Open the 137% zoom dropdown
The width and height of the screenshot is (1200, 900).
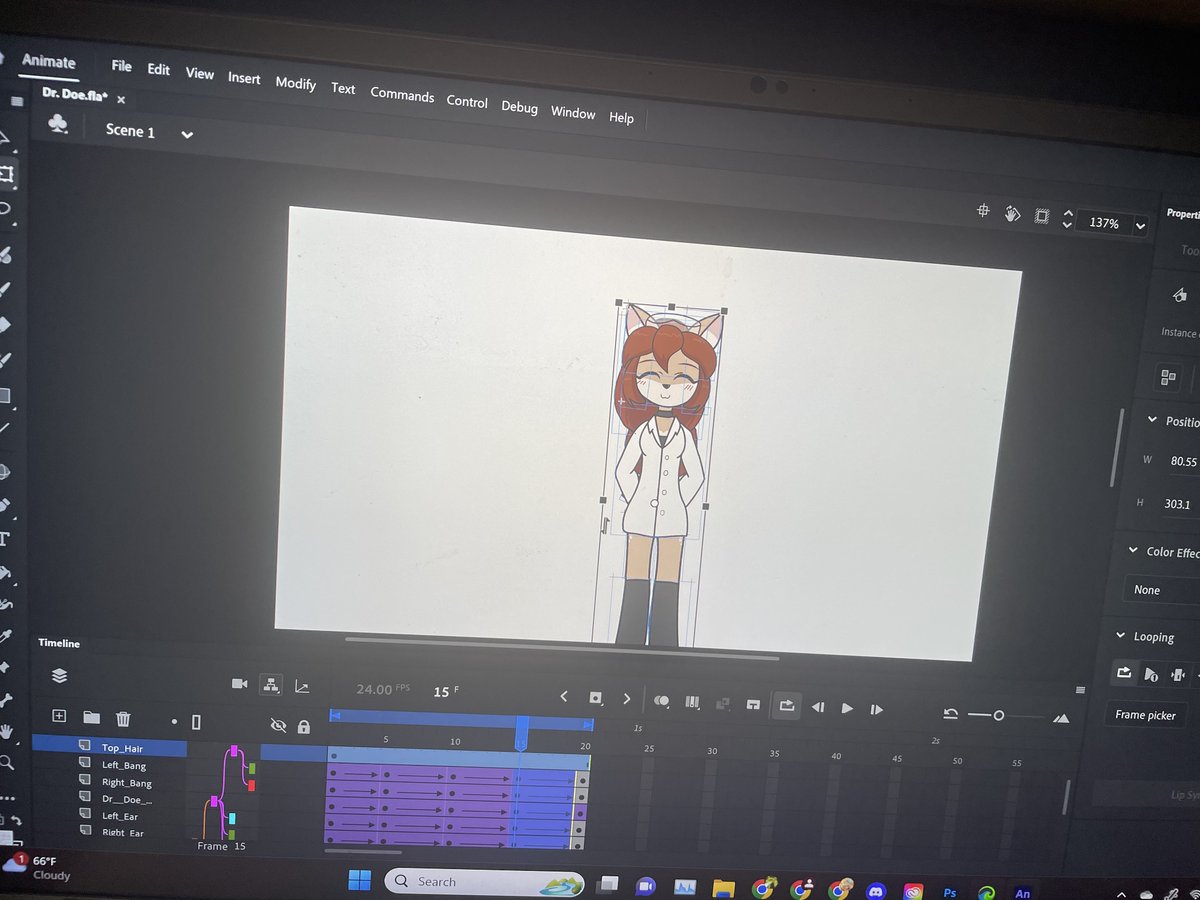[x=1140, y=226]
